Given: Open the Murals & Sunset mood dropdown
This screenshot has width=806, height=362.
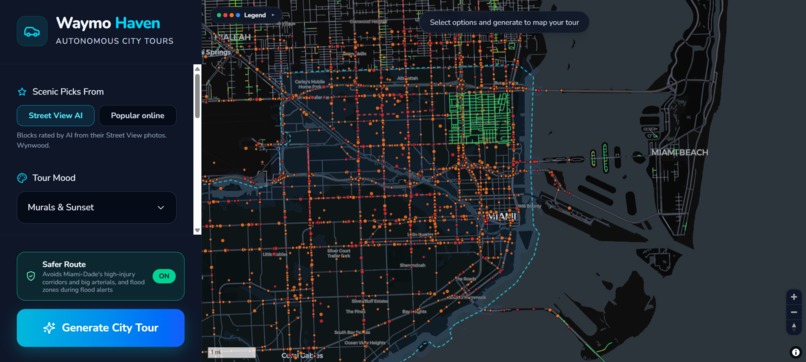Looking at the screenshot, I should (97, 208).
